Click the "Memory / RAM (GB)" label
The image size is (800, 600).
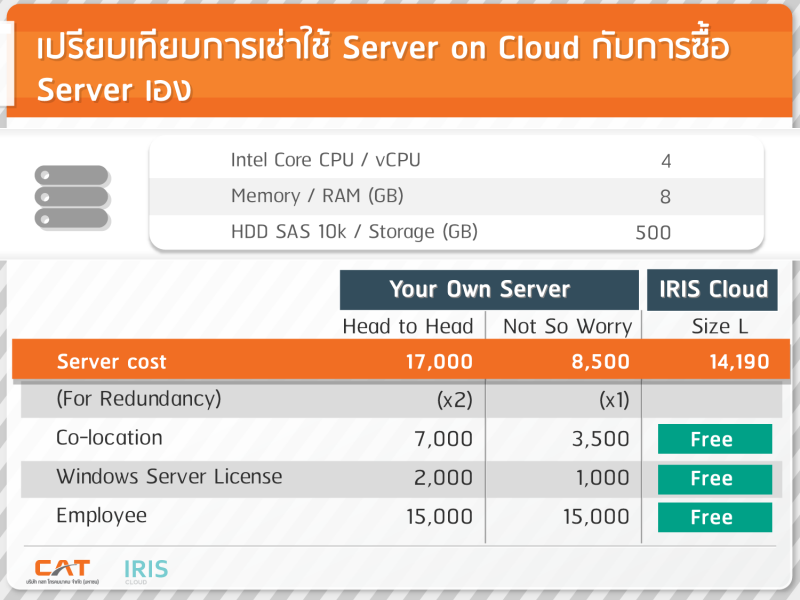click(x=317, y=196)
